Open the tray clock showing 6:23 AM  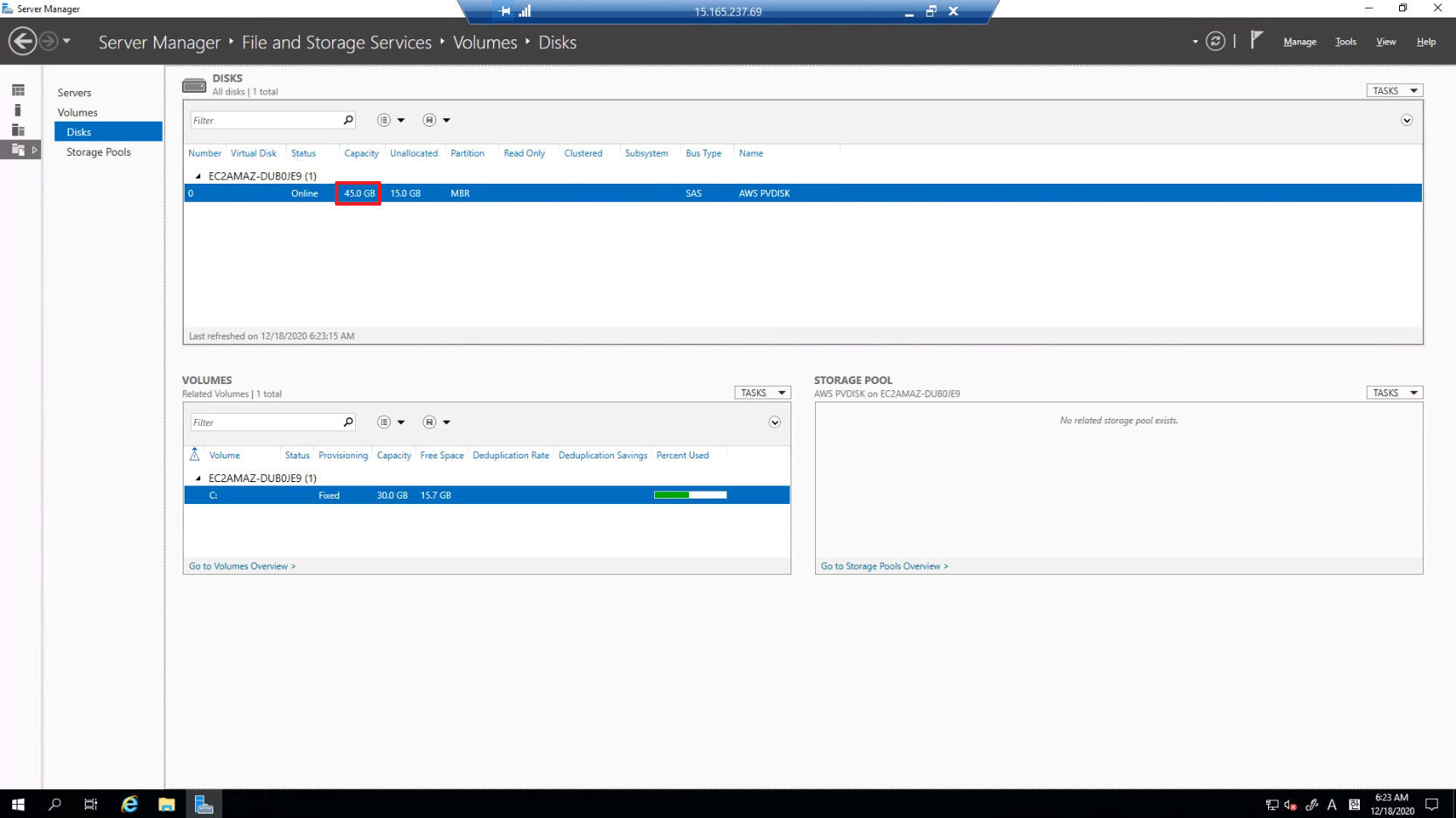(x=1392, y=804)
